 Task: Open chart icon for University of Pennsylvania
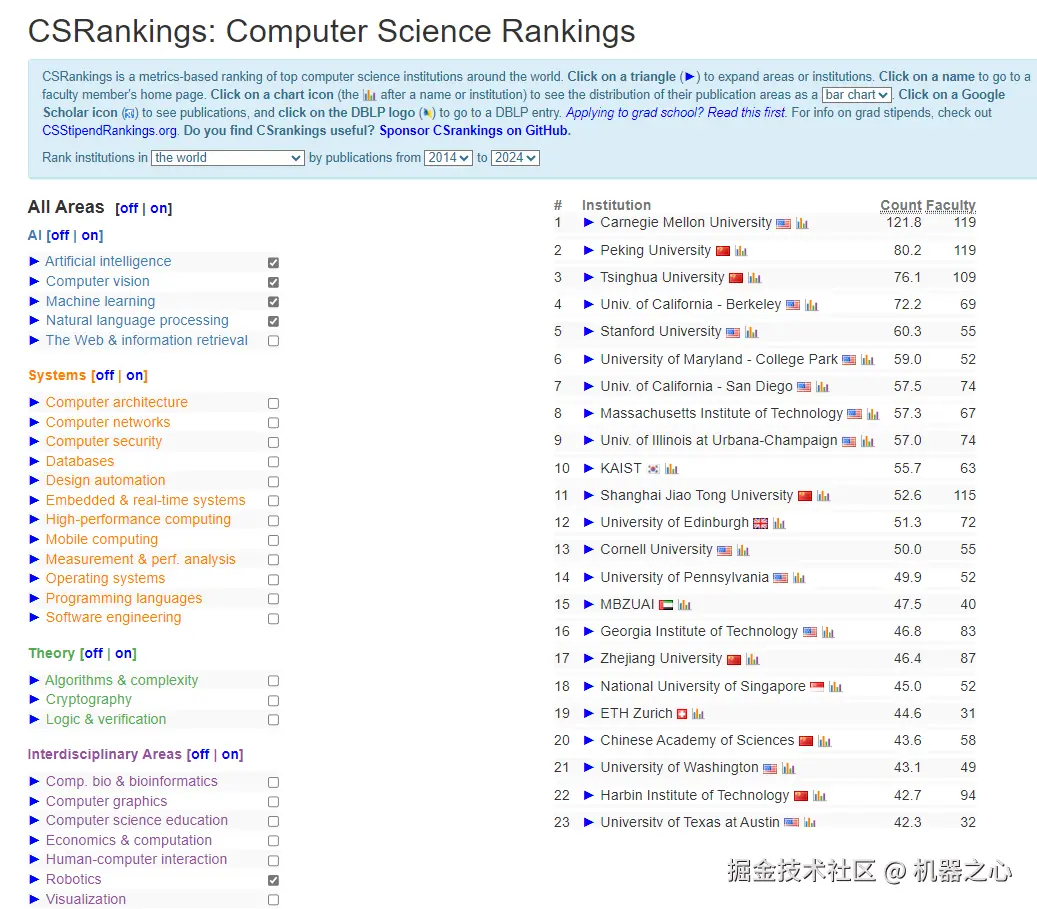799,578
